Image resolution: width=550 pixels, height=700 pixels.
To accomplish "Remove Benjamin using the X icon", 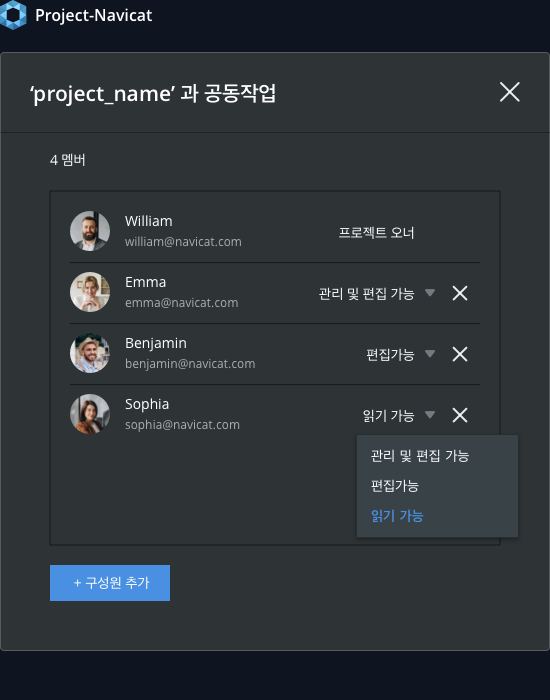I will tap(460, 354).
